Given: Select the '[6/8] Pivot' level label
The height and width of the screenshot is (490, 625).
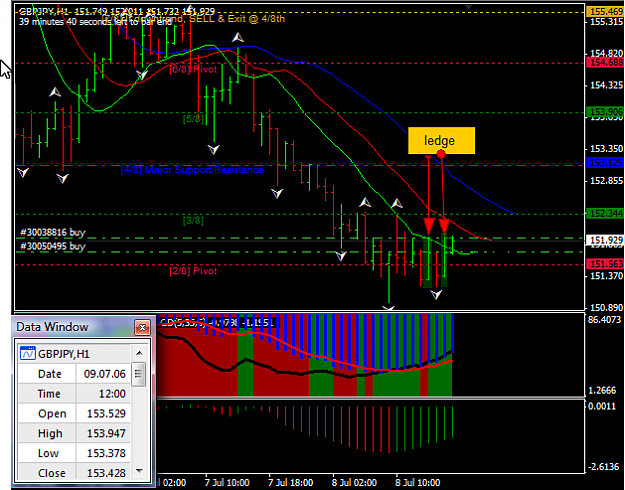Looking at the screenshot, I should coord(193,69).
